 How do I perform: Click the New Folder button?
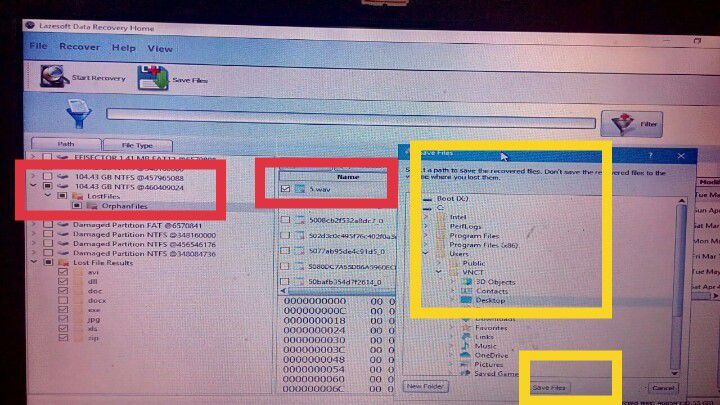[x=425, y=386]
